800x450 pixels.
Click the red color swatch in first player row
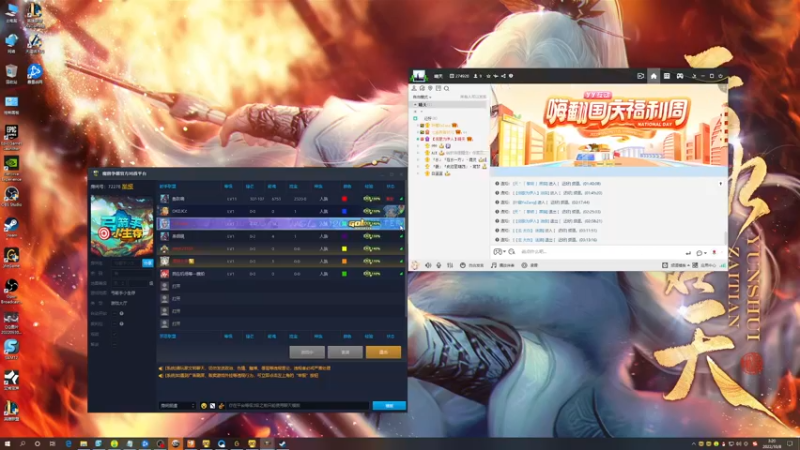[344, 199]
